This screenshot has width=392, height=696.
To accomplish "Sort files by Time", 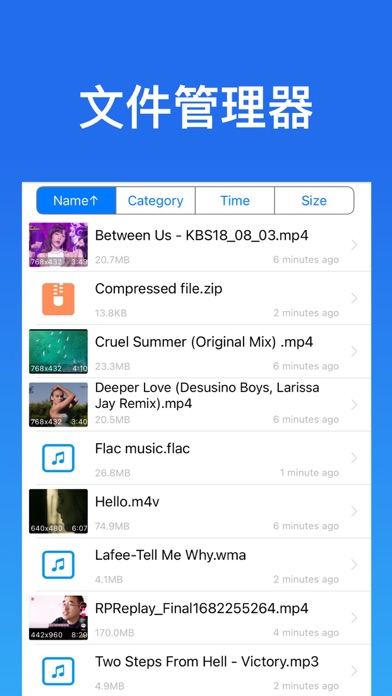I will pos(235,201).
